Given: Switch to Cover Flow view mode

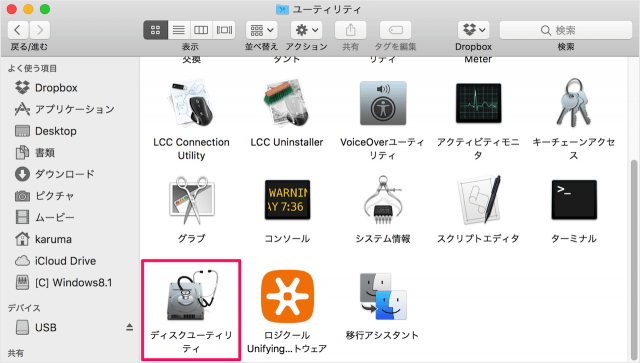Looking at the screenshot, I should click(224, 30).
